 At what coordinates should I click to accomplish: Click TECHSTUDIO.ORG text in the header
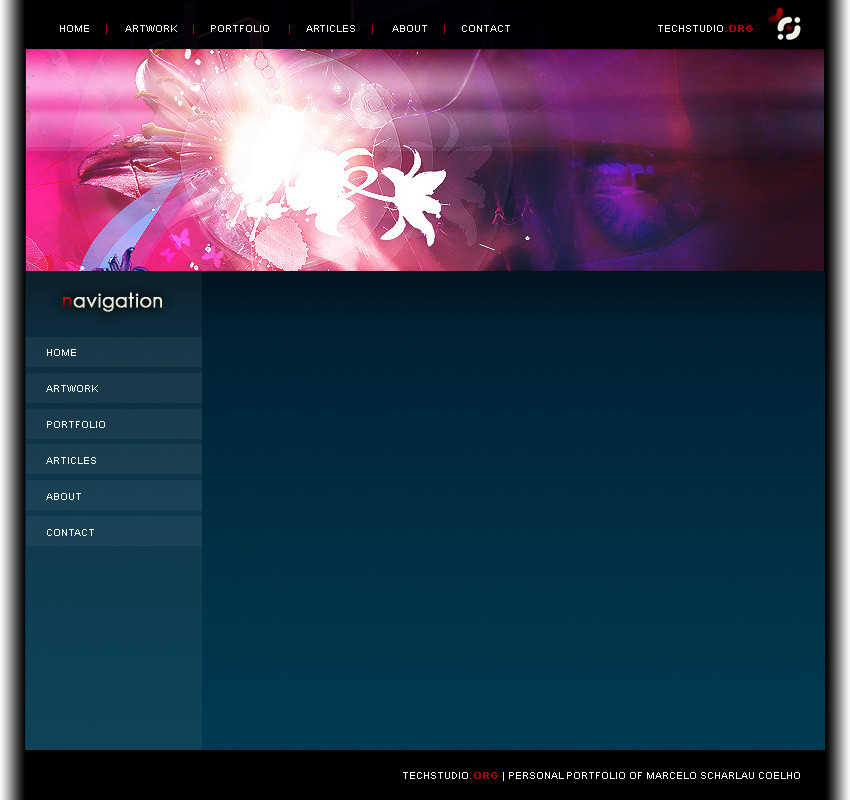click(705, 29)
